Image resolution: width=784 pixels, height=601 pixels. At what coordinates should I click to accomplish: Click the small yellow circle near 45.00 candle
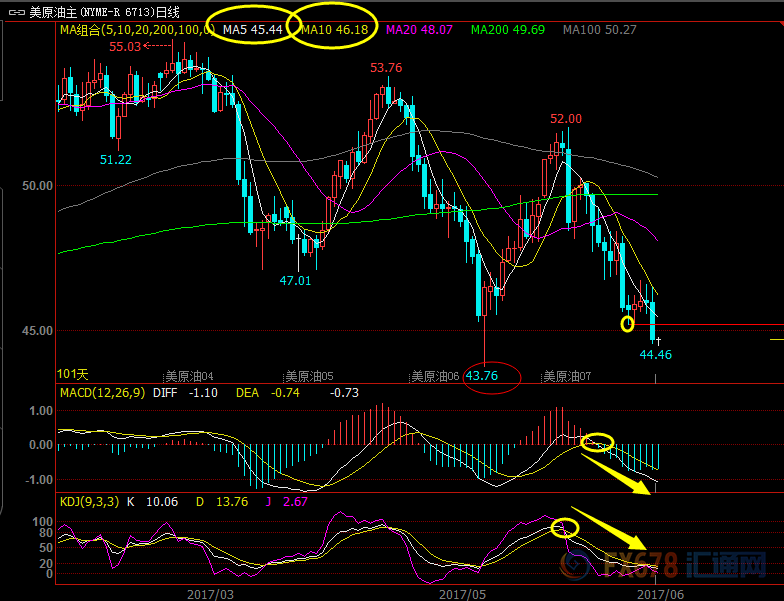tap(628, 323)
